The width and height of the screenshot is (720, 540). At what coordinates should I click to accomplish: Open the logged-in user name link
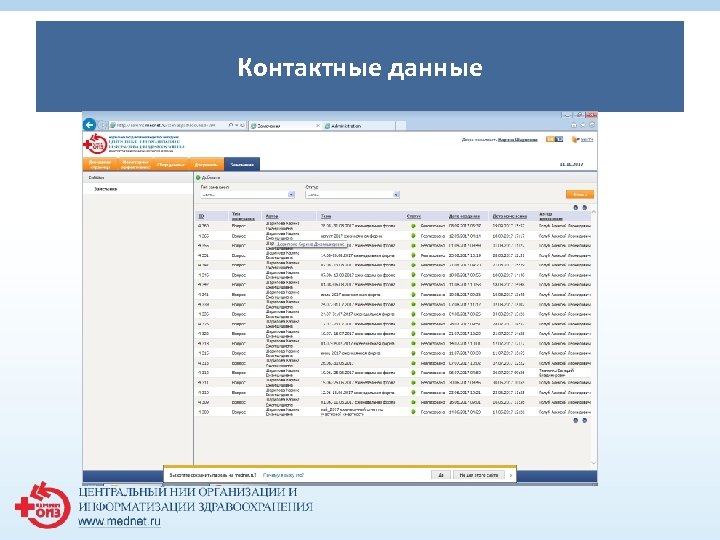click(x=518, y=140)
